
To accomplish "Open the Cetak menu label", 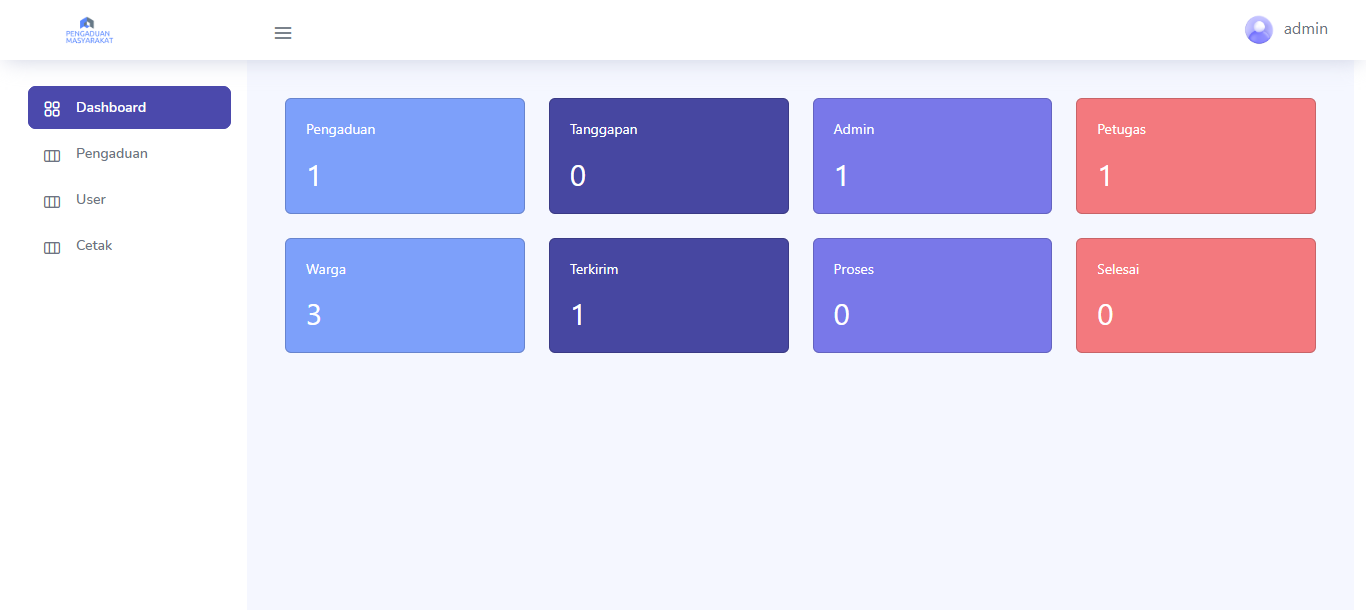I will [x=94, y=246].
